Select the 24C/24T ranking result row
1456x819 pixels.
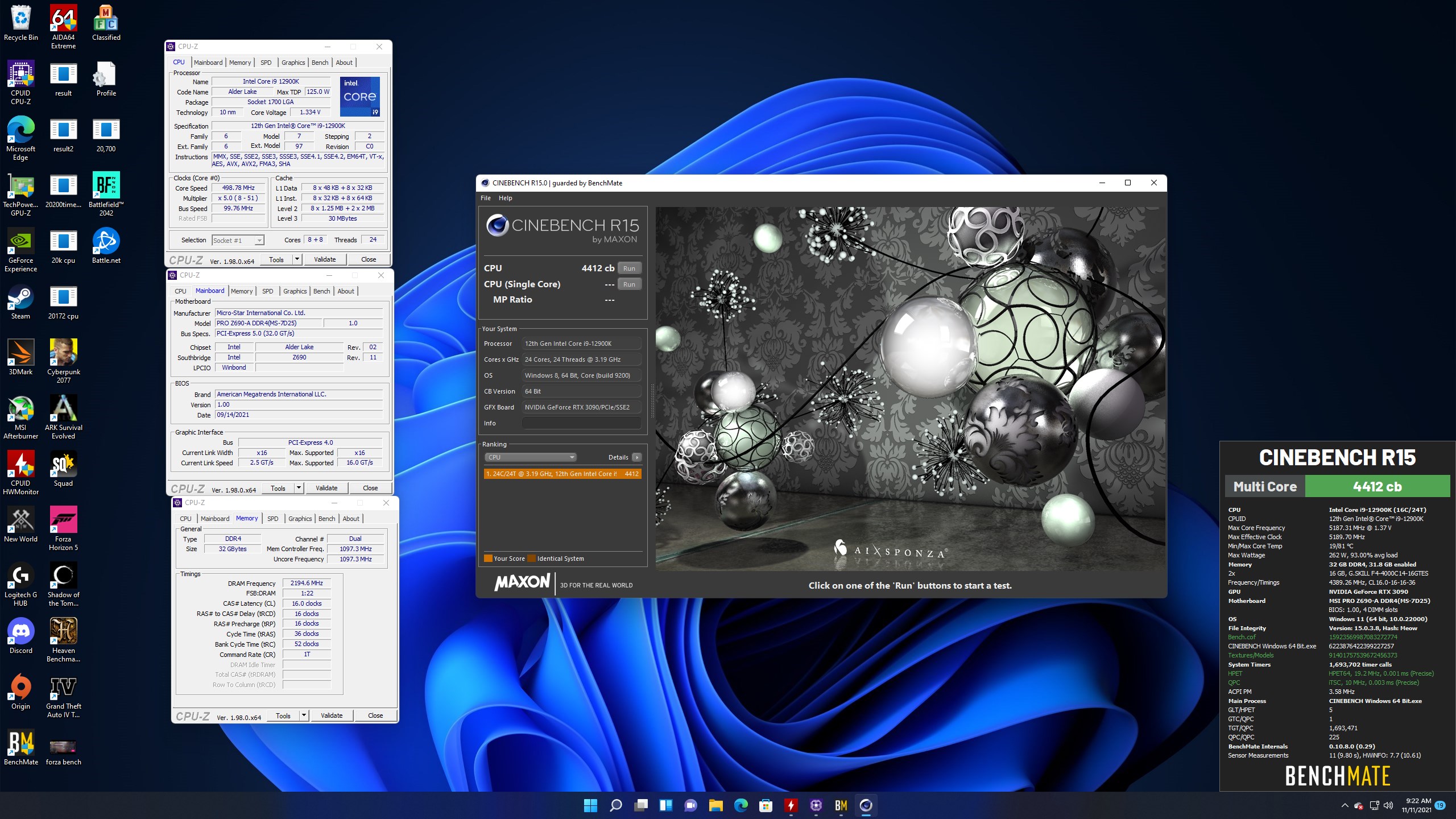562,474
